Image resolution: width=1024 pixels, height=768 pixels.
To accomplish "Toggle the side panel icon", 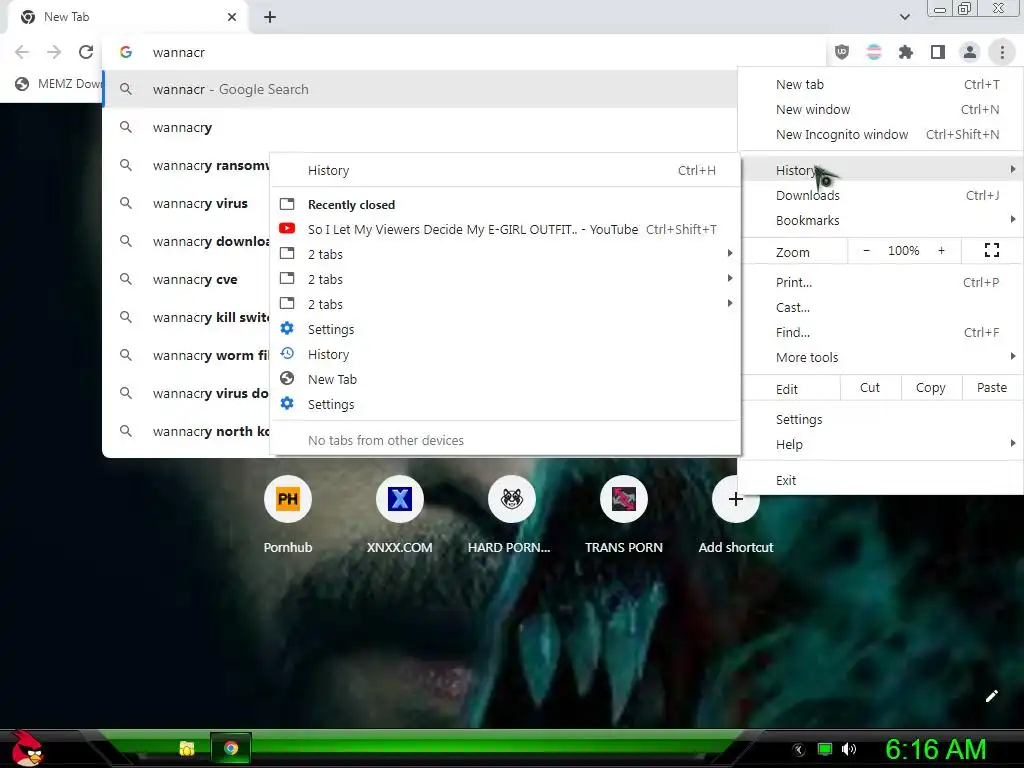I will point(938,52).
